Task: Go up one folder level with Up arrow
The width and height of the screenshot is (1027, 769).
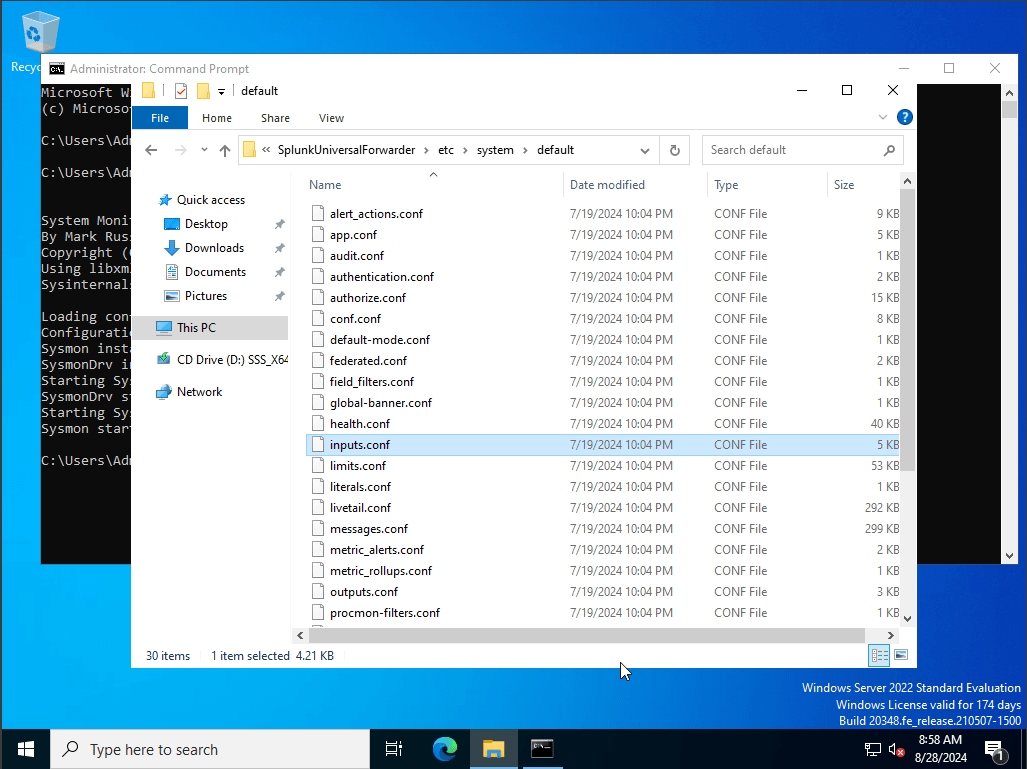Action: click(x=225, y=151)
